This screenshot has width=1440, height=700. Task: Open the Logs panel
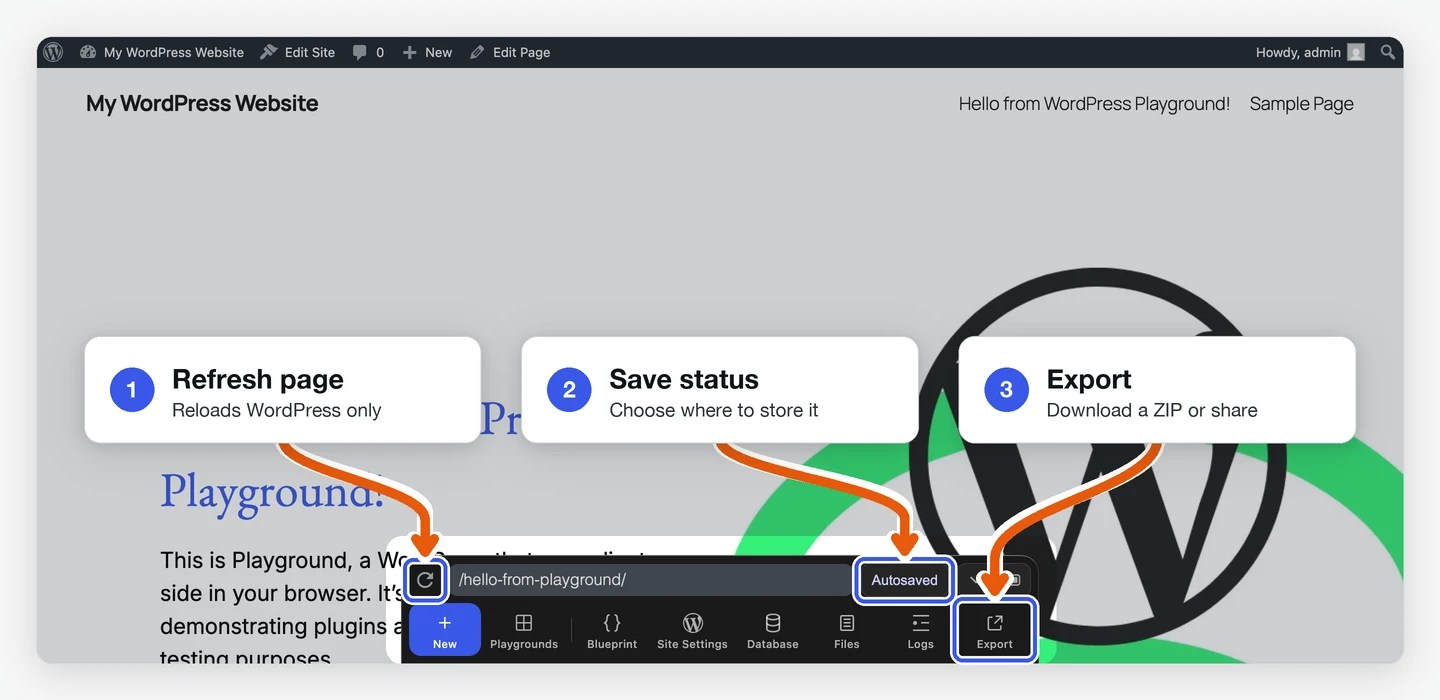tap(921, 632)
